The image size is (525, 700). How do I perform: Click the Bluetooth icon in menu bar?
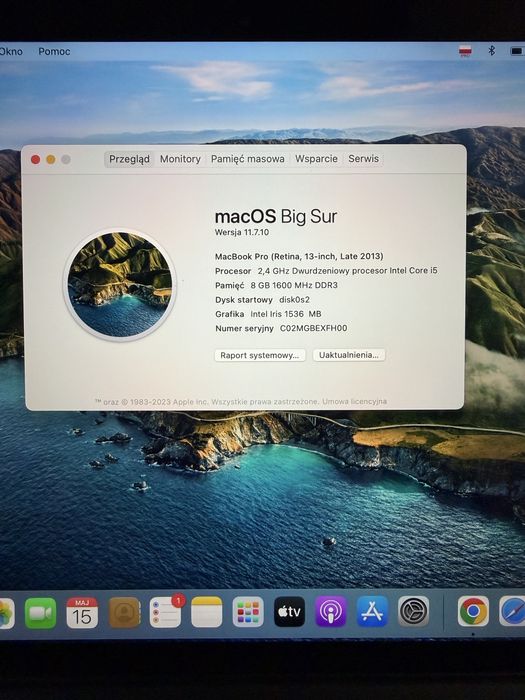[492, 50]
